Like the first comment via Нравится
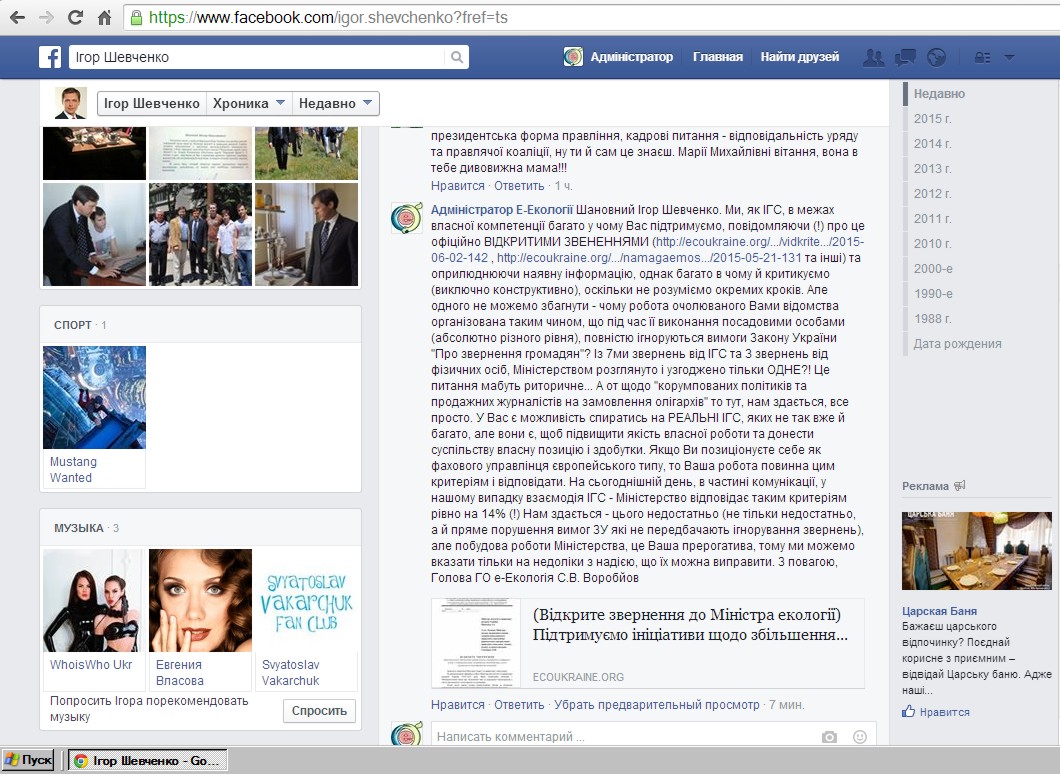 [x=458, y=186]
